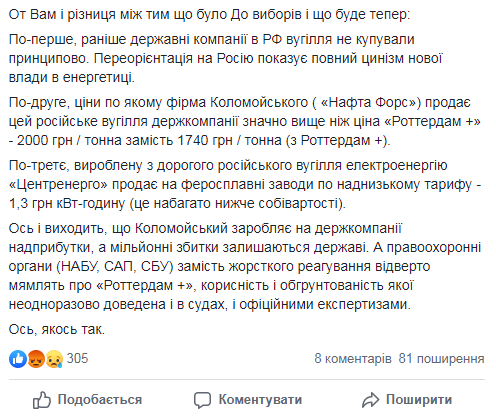Click the first line От Вам і різниця
The image size is (496, 417).
click(x=209, y=15)
